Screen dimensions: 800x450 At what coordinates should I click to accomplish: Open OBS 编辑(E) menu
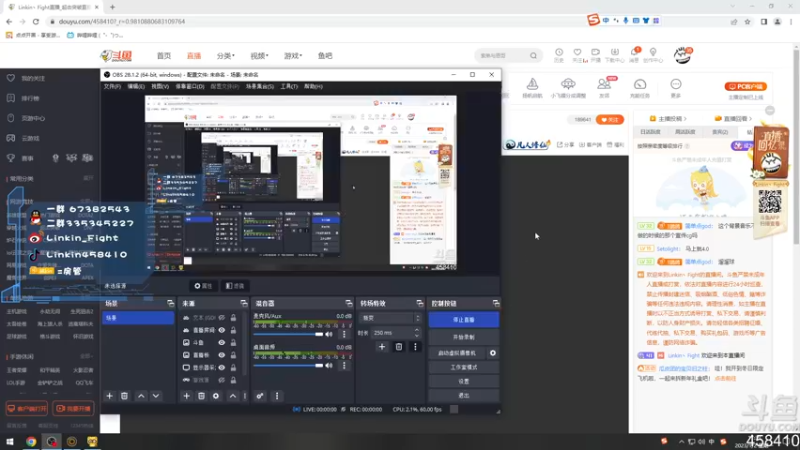click(136, 87)
